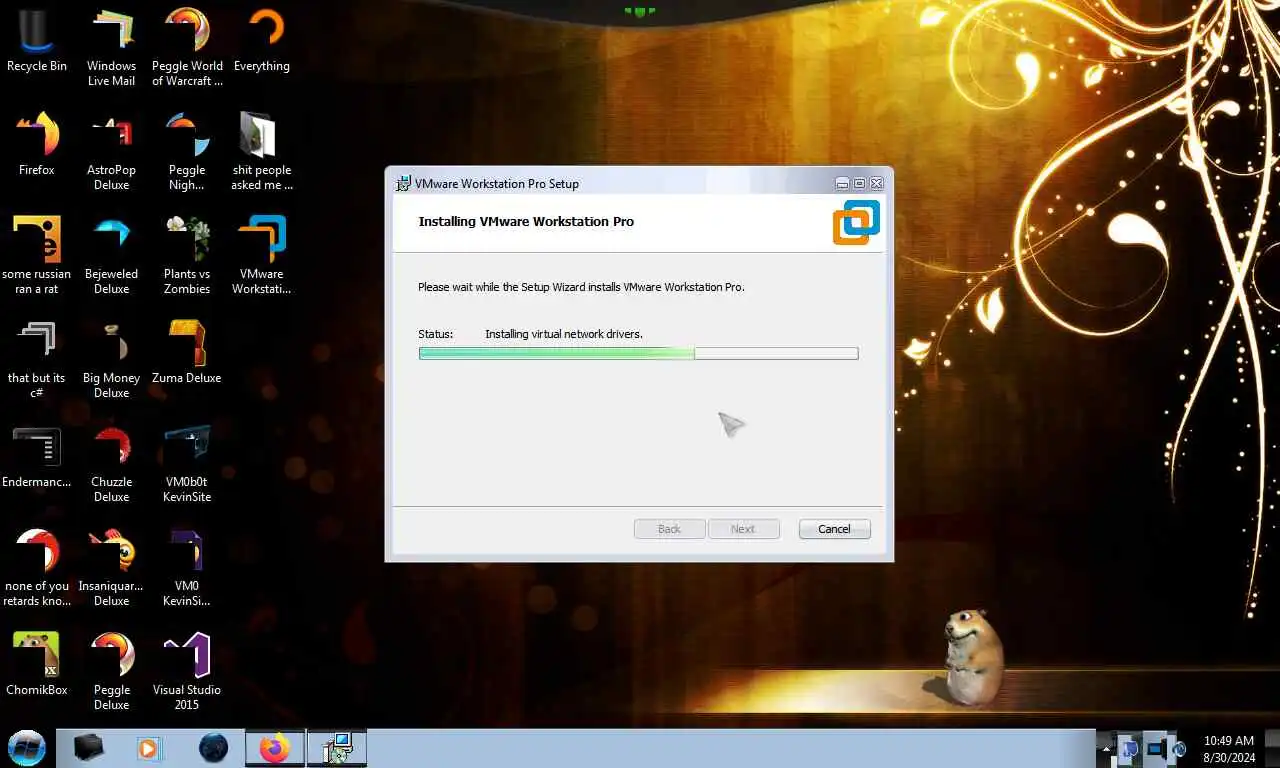Viewport: 1280px width, 768px height.
Task: Select the Zuma Deluxe desktop icon
Action: (x=187, y=353)
